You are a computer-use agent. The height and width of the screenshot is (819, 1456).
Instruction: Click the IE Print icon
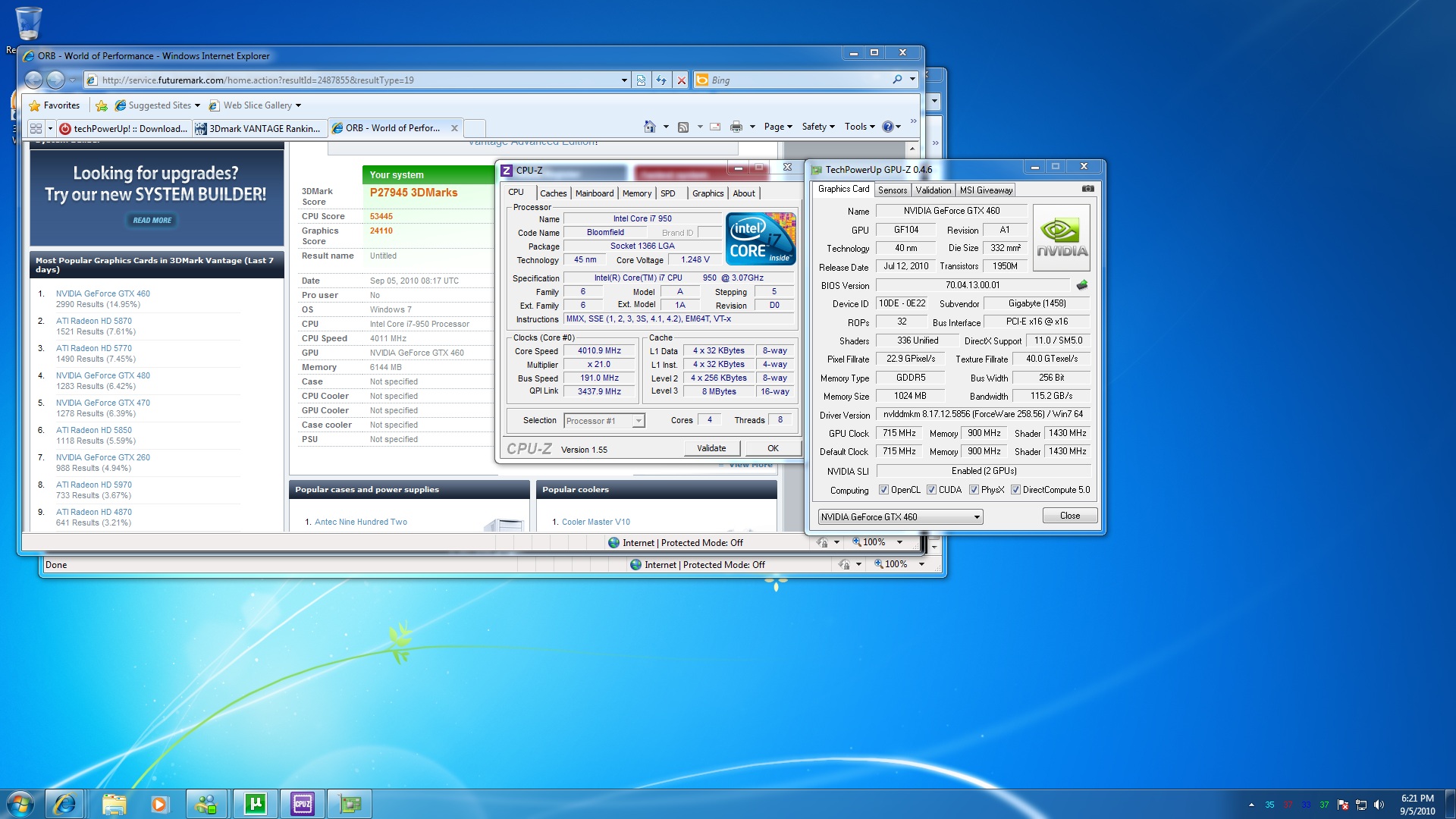[736, 127]
